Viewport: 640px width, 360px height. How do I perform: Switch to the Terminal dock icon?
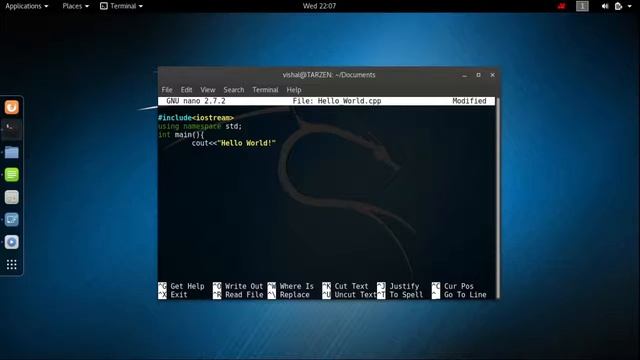point(11,129)
